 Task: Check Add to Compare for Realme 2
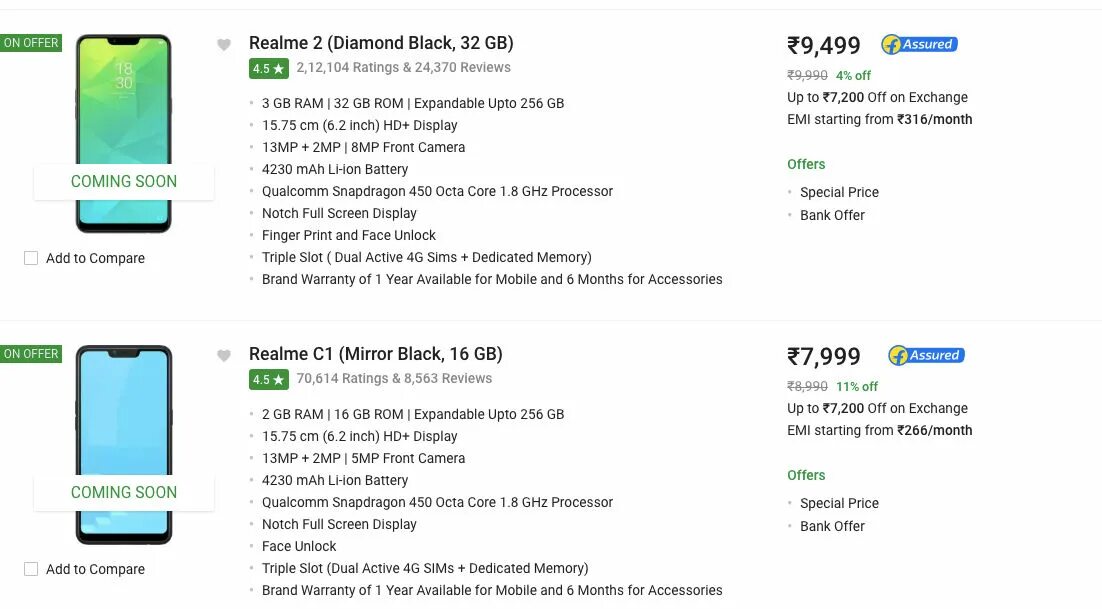31,258
